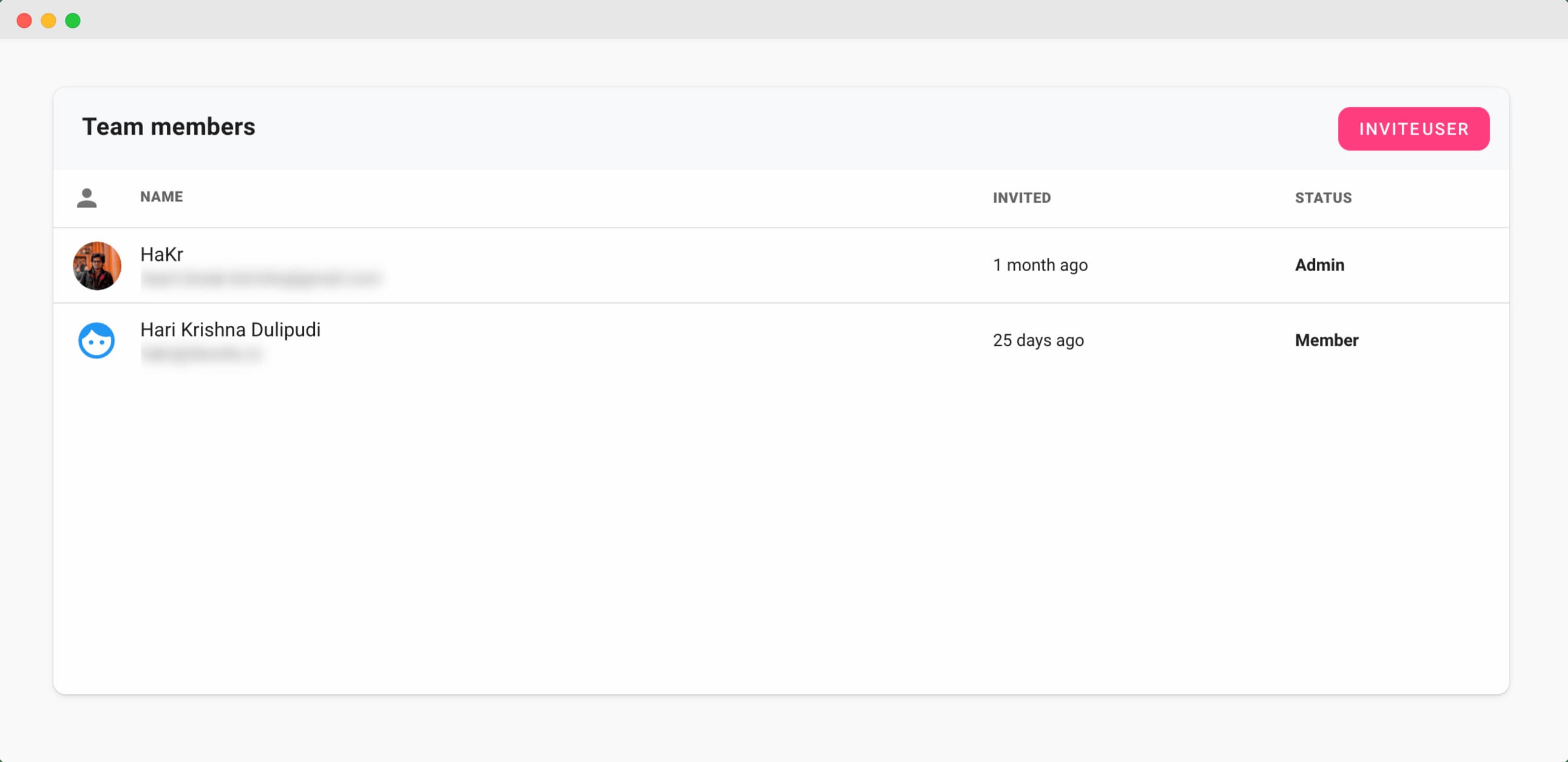Click the '1 month ago' invited date
Image resolution: width=1568 pixels, height=762 pixels.
(1040, 265)
